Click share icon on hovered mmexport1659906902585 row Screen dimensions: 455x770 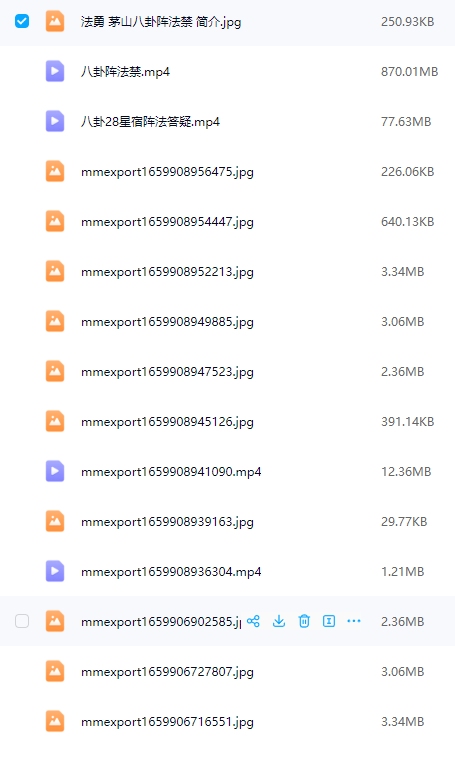[253, 621]
